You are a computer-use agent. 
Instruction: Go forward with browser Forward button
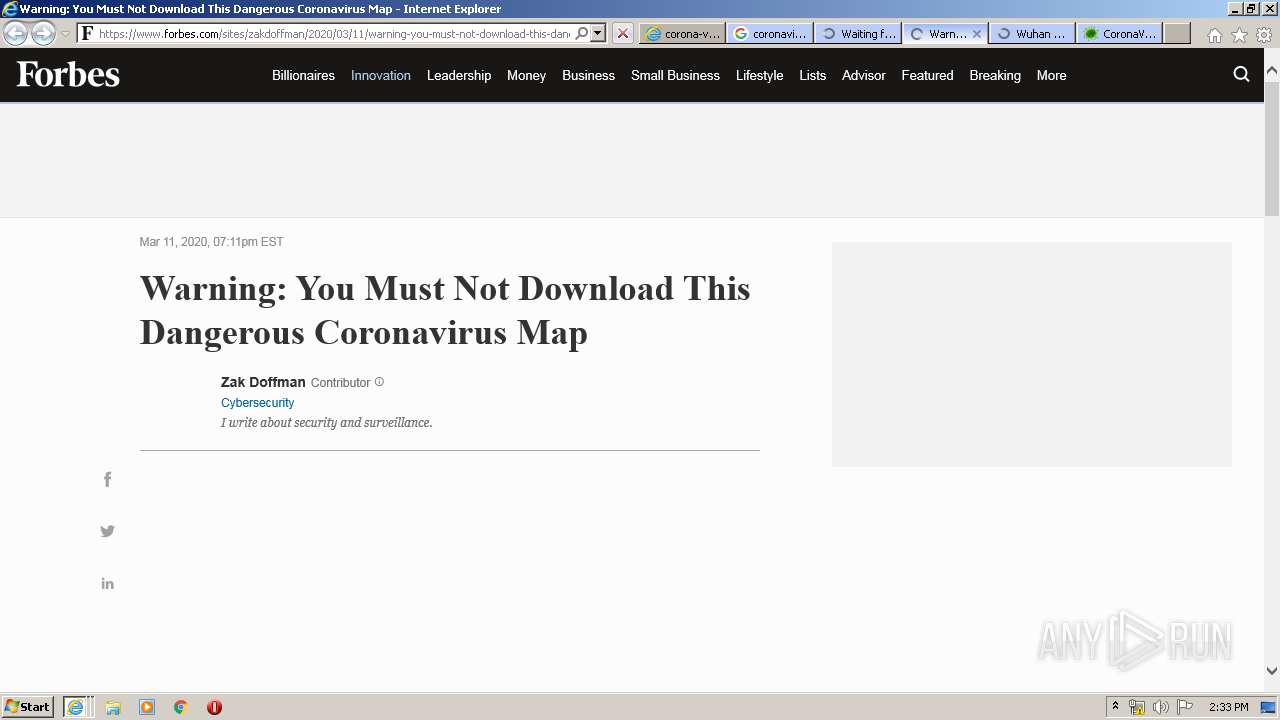pyautogui.click(x=43, y=33)
